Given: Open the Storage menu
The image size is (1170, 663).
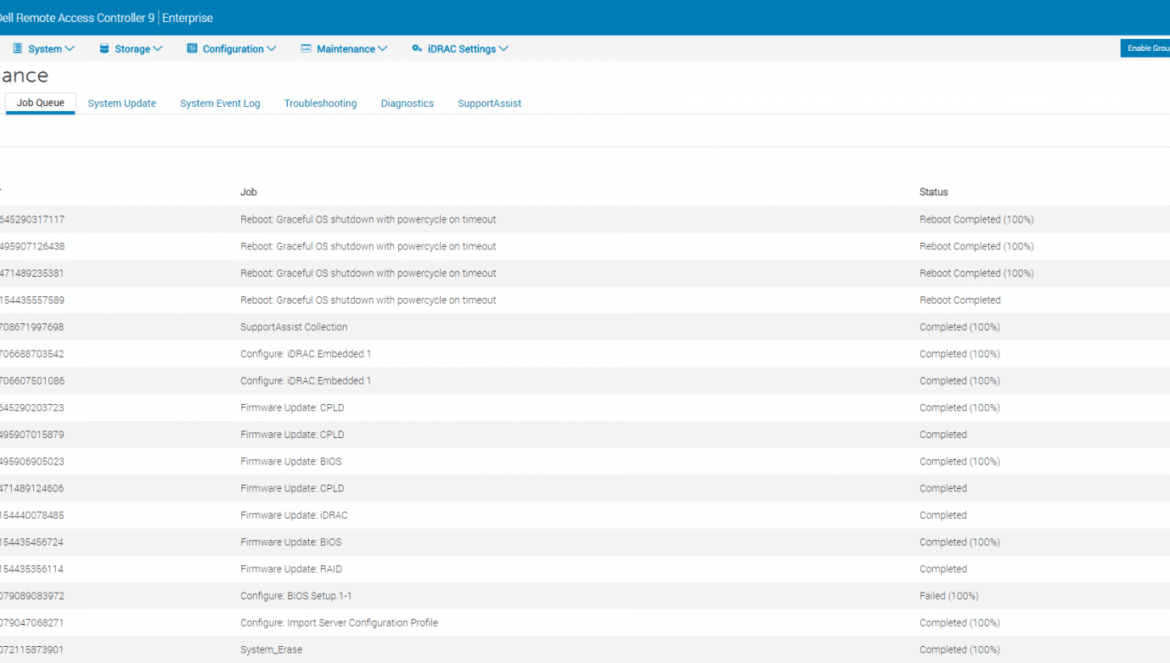Looking at the screenshot, I should [x=131, y=48].
